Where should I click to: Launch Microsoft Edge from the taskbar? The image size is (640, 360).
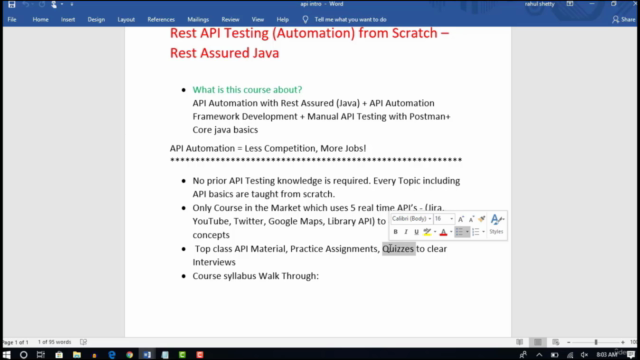[111, 355]
